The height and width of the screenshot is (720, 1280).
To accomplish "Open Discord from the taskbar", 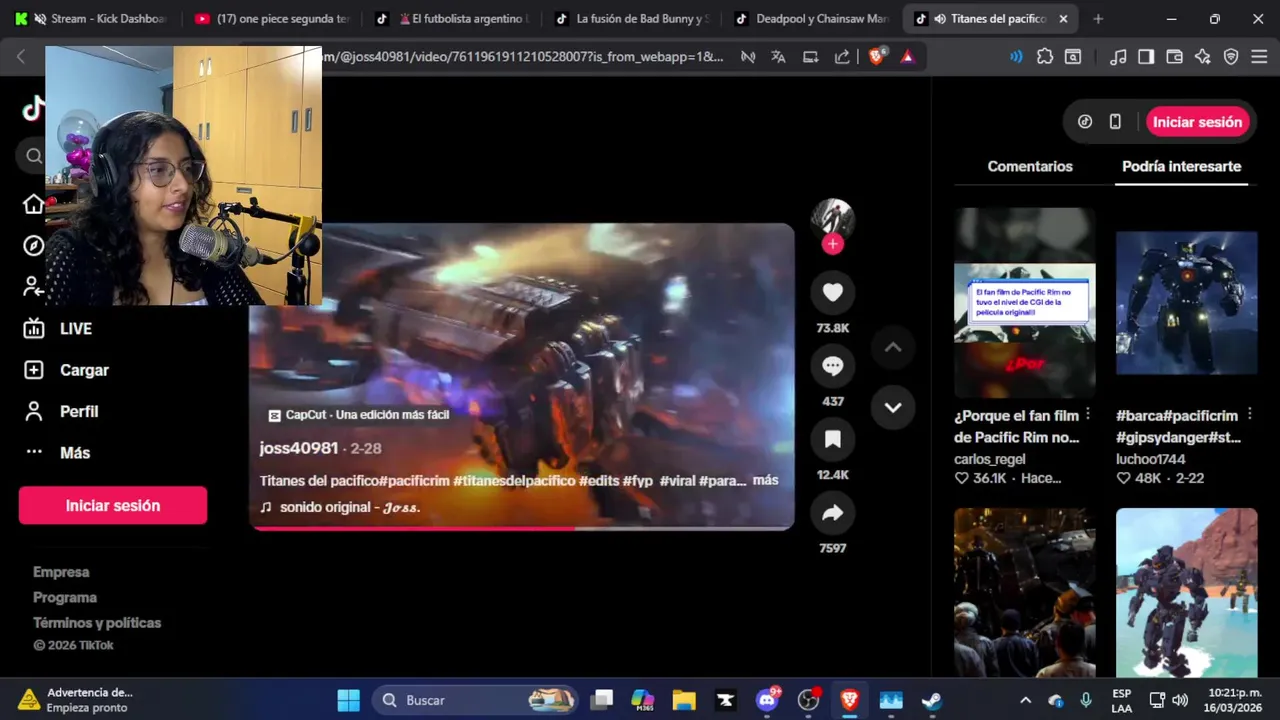I will point(767,700).
